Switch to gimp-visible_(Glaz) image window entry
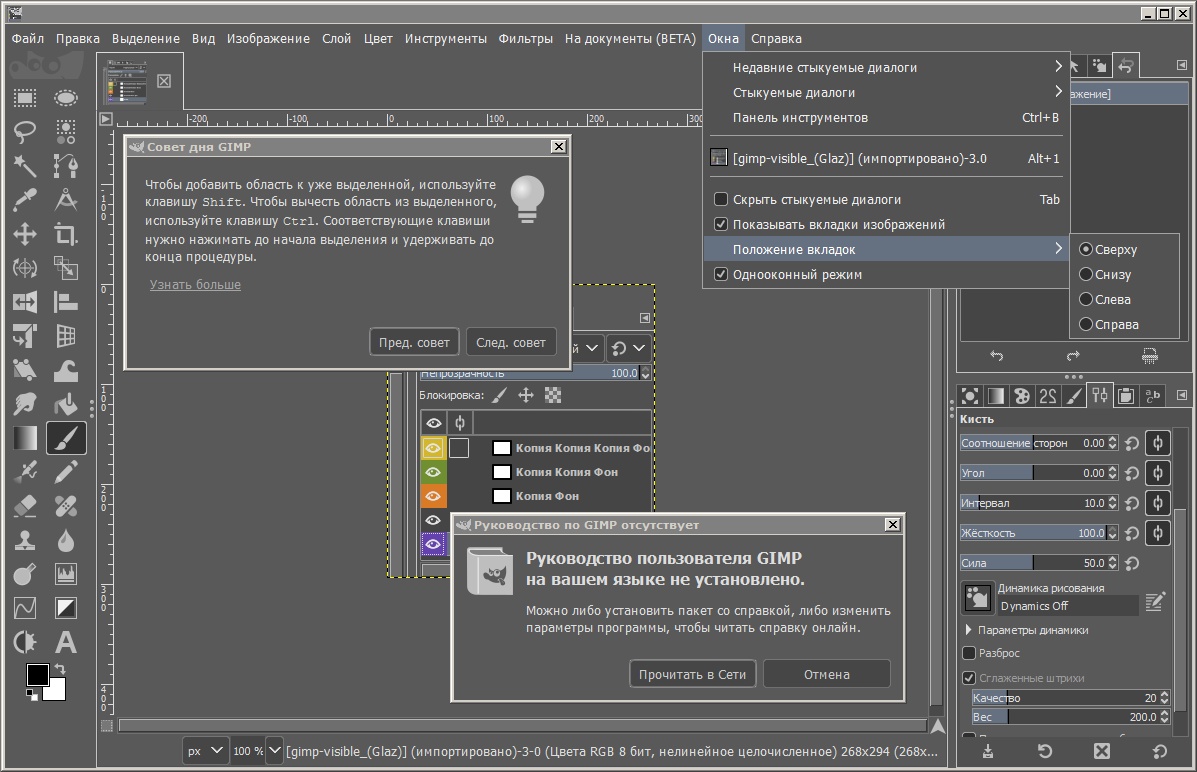The width and height of the screenshot is (1197, 772). click(x=886, y=158)
